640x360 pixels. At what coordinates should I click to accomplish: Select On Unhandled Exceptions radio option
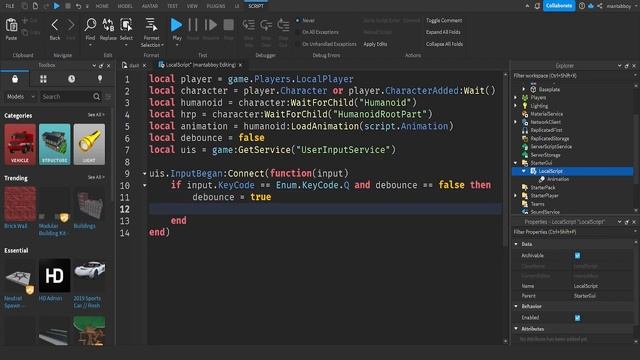[x=298, y=44]
